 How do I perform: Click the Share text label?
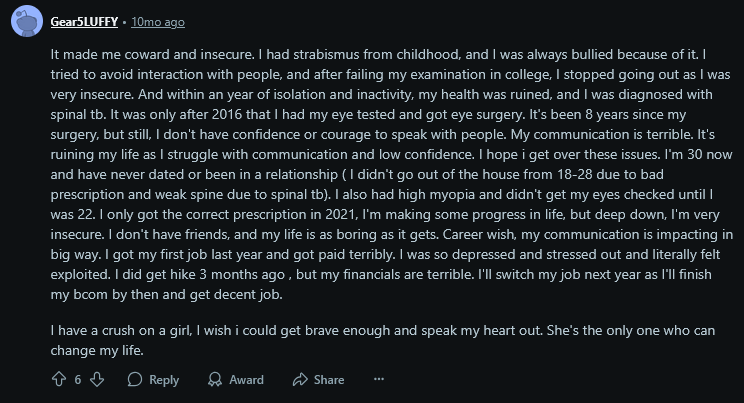click(x=329, y=380)
